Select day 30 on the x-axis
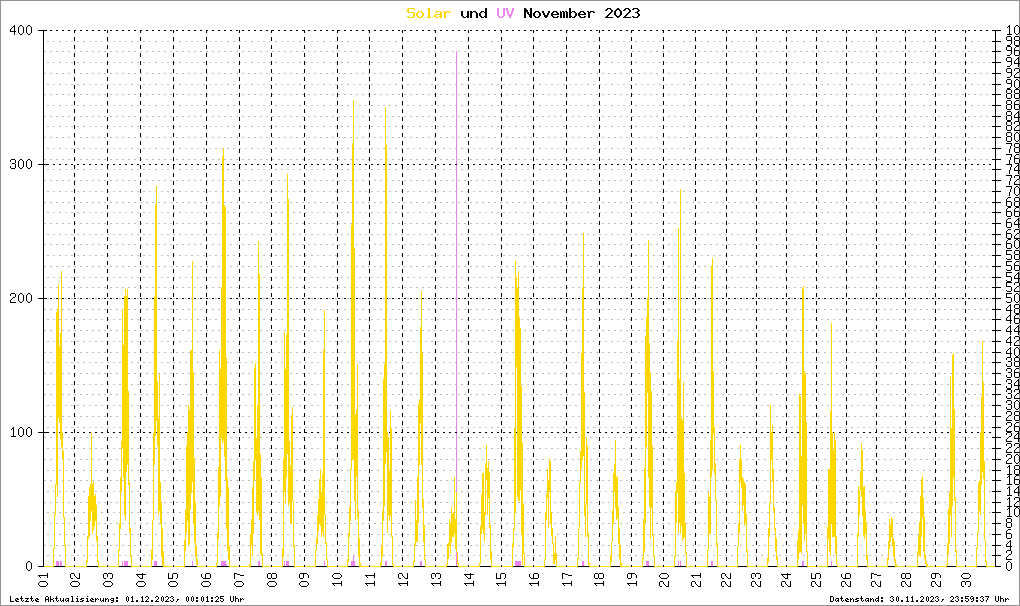 966,580
